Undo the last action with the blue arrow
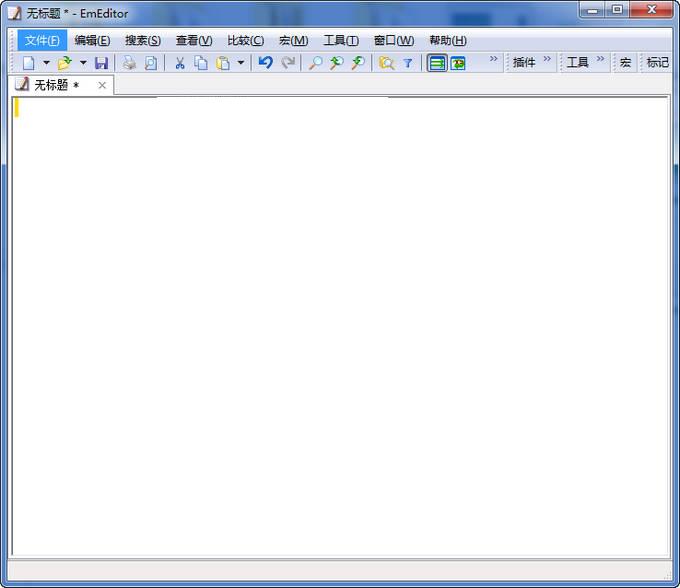Viewport: 680px width, 588px height. [x=265, y=63]
